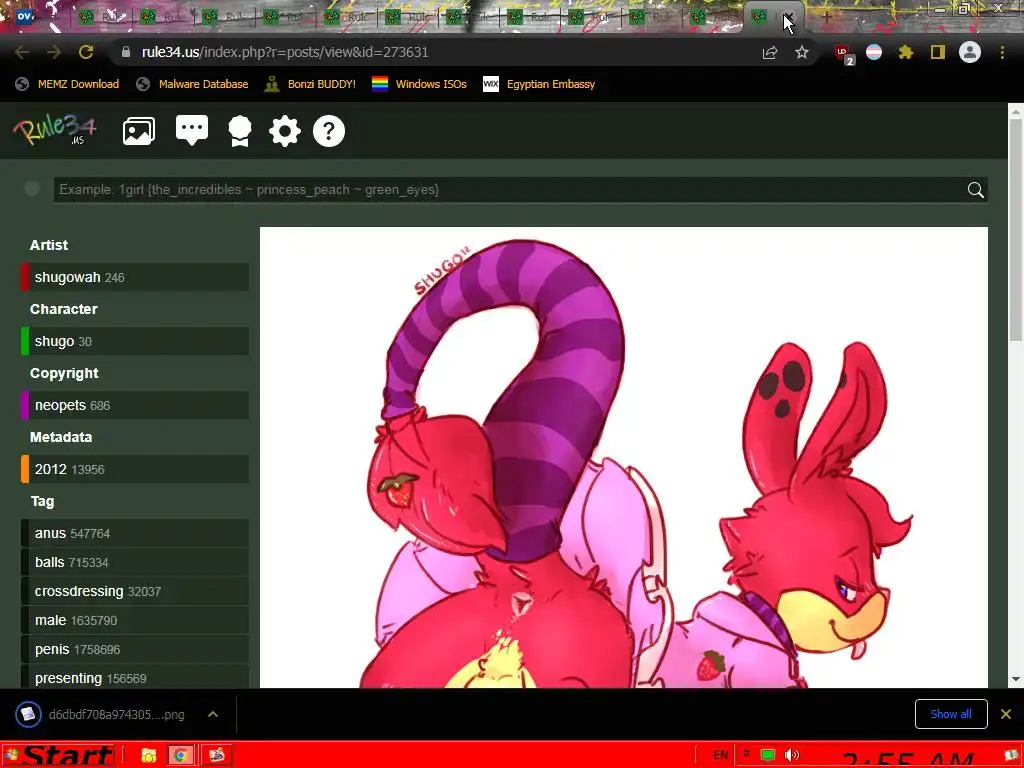Click the green swatch beside shugo
The image size is (1024, 768).
(25, 341)
